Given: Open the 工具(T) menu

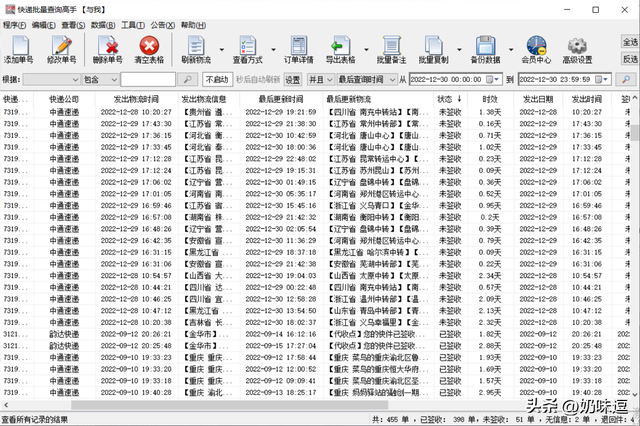Looking at the screenshot, I should 133,25.
